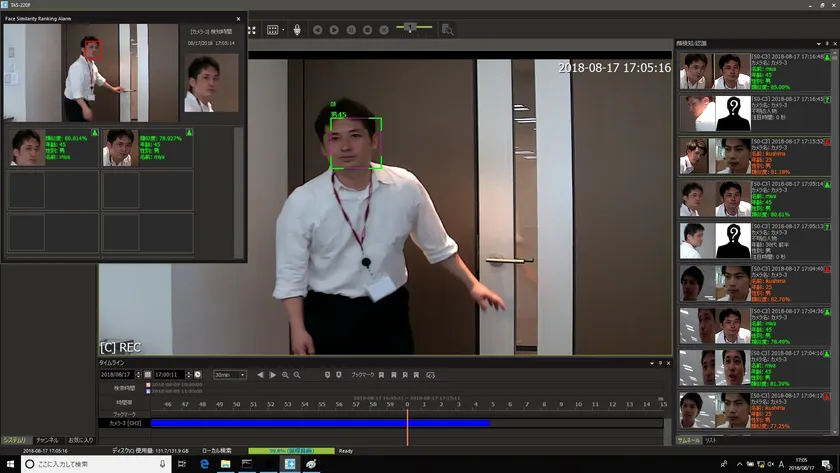Open the search icon beside the speed slider
840x473 pixels.
point(447,30)
